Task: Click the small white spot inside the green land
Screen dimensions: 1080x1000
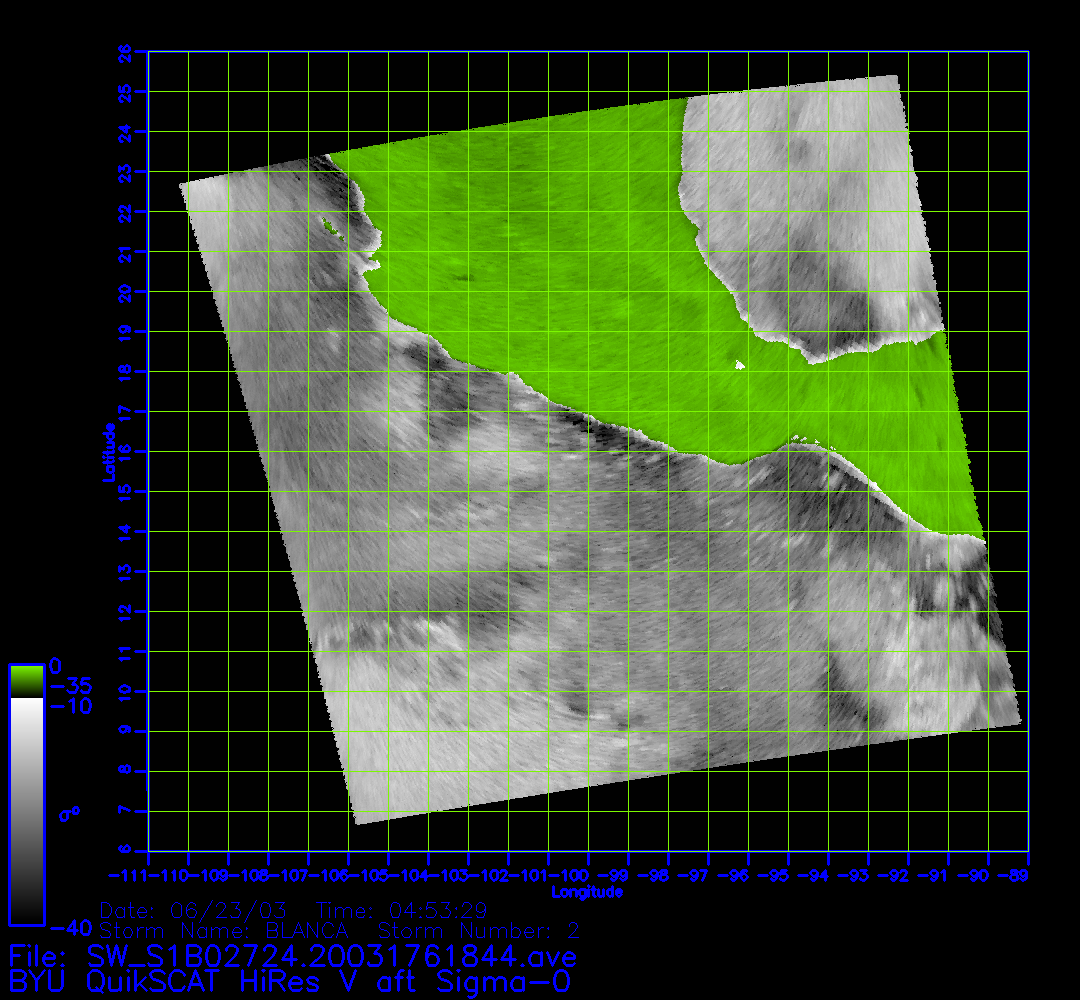Action: 740,365
